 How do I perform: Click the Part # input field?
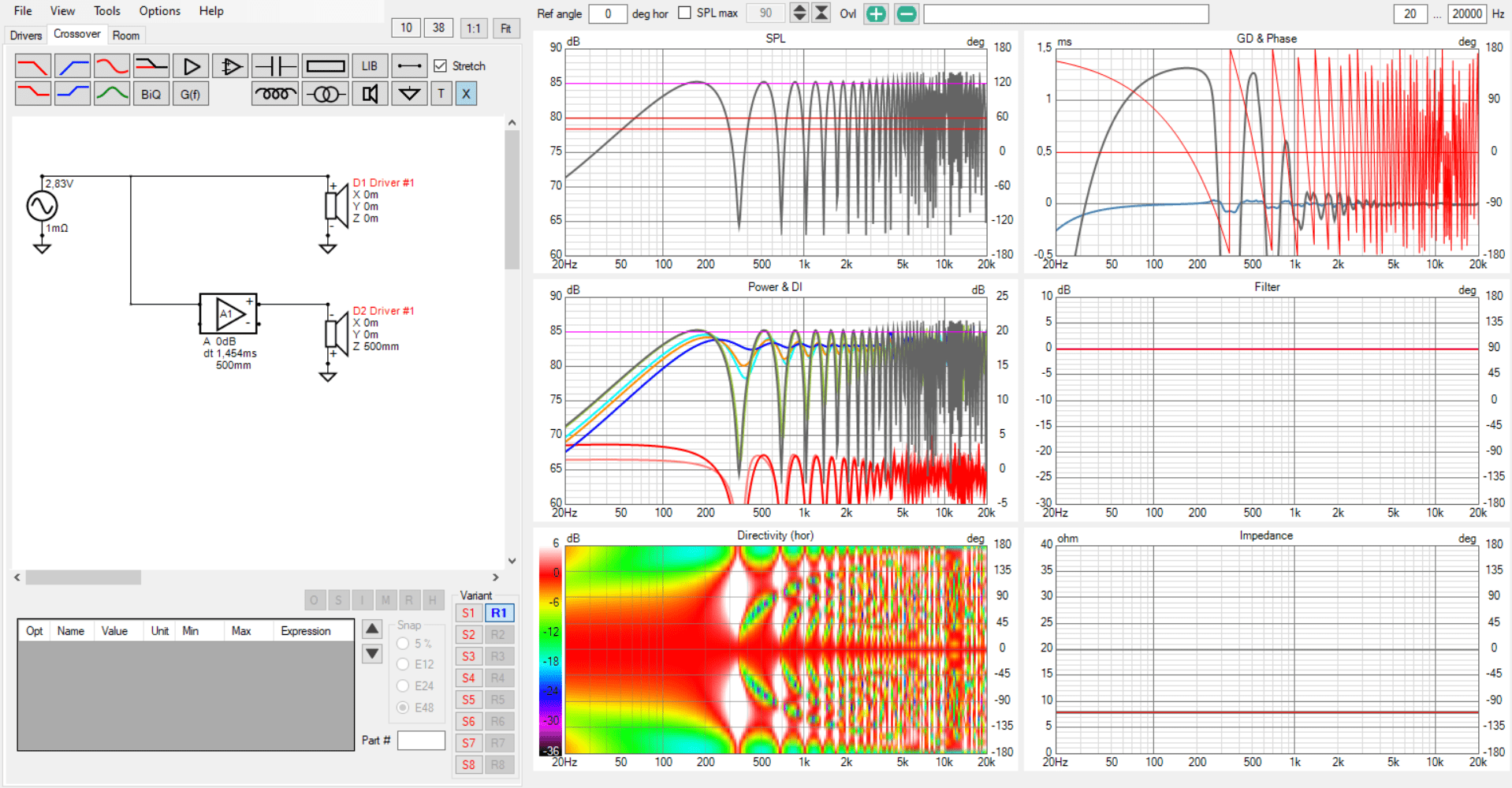pyautogui.click(x=421, y=741)
